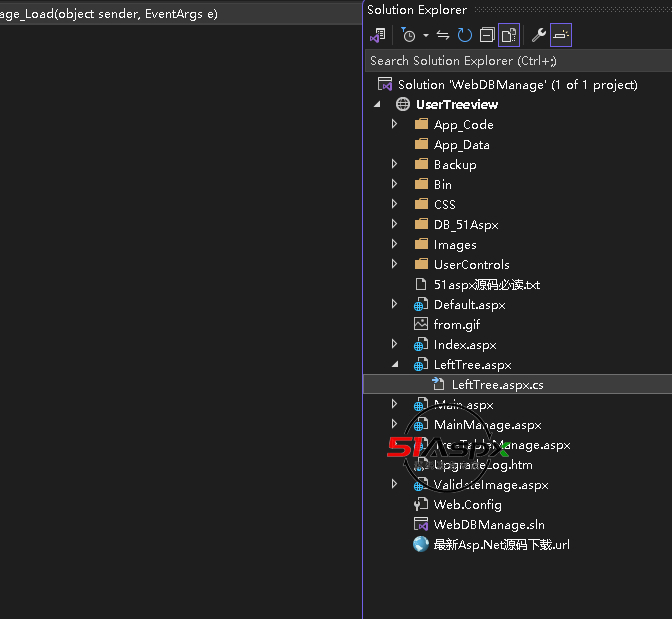Click the WebDBManage.sln solution icon

[x=421, y=525]
